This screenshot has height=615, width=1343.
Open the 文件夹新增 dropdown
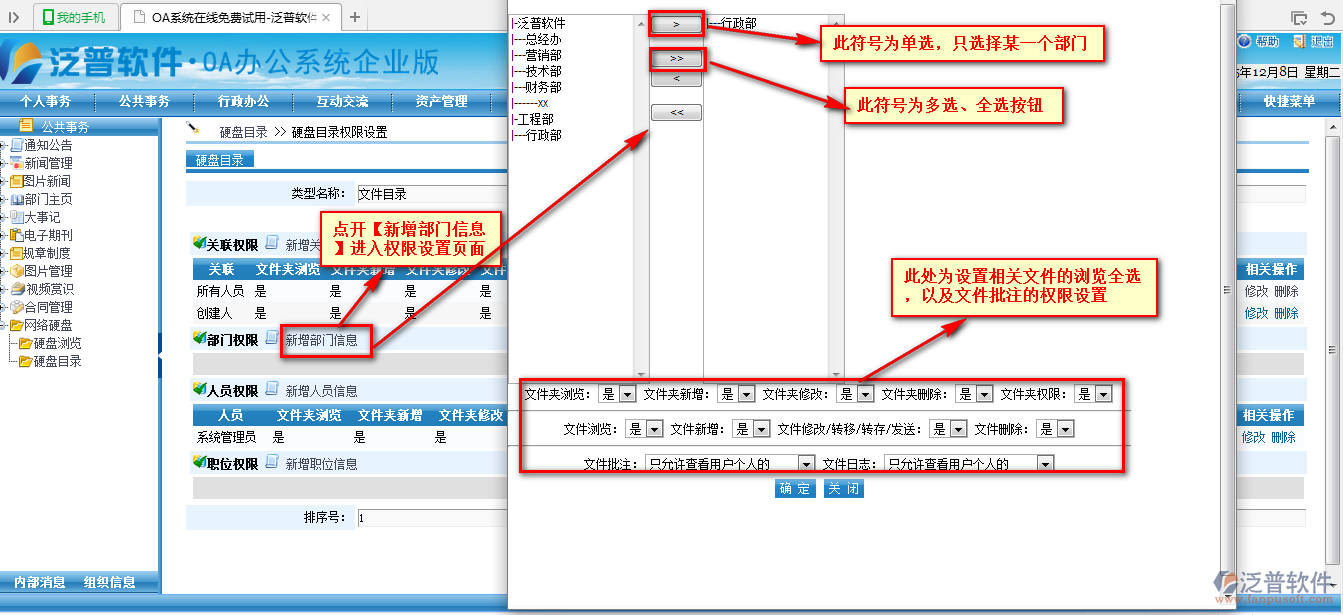coord(734,394)
